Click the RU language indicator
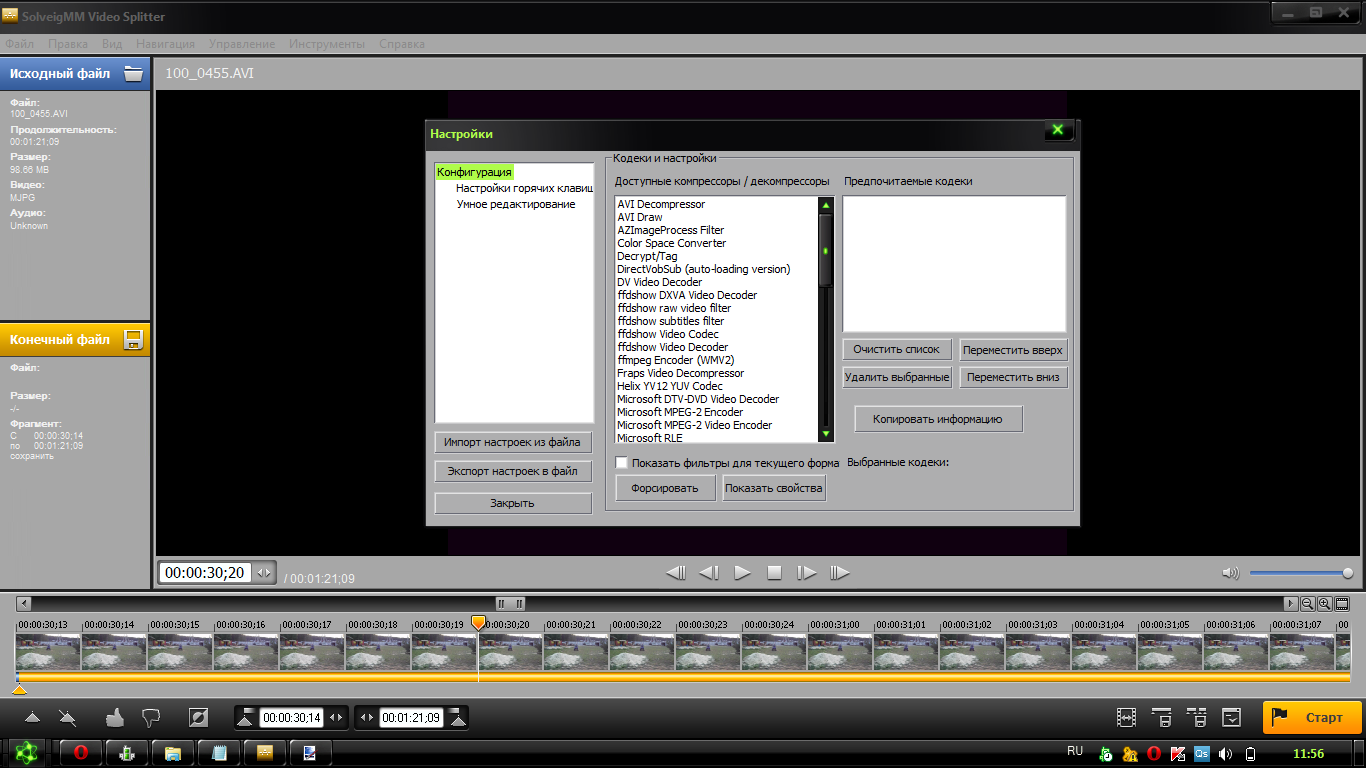Screen dimensions: 1366x768 pyautogui.click(x=1075, y=751)
